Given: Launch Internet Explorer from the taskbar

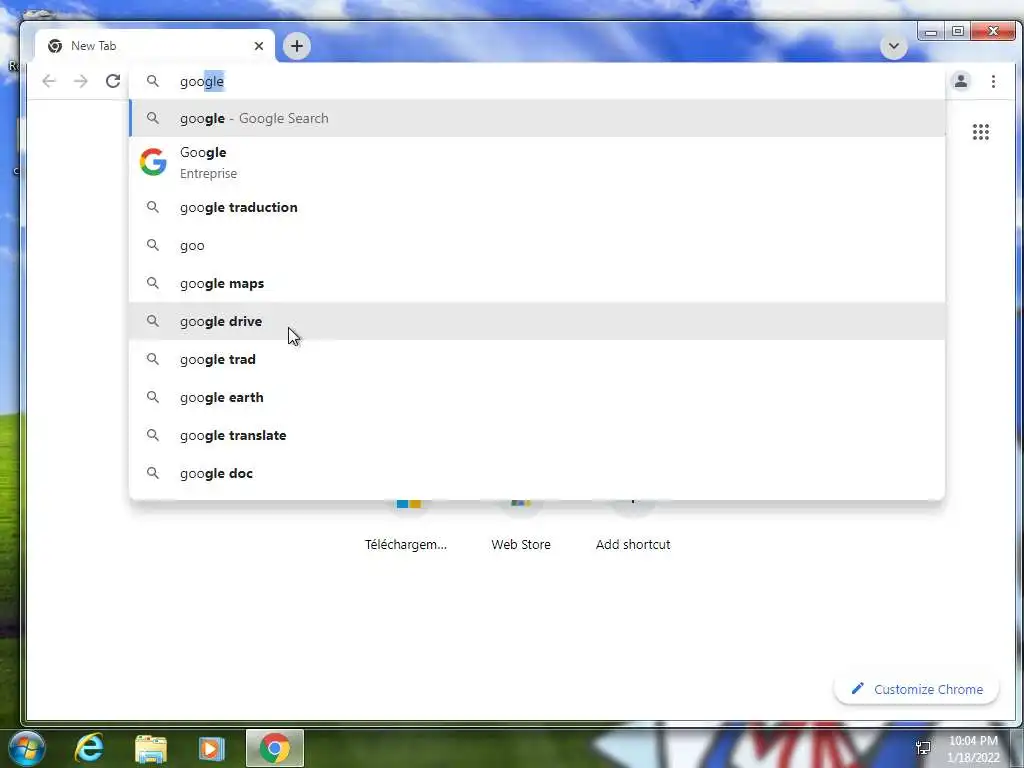Looking at the screenshot, I should click(89, 748).
